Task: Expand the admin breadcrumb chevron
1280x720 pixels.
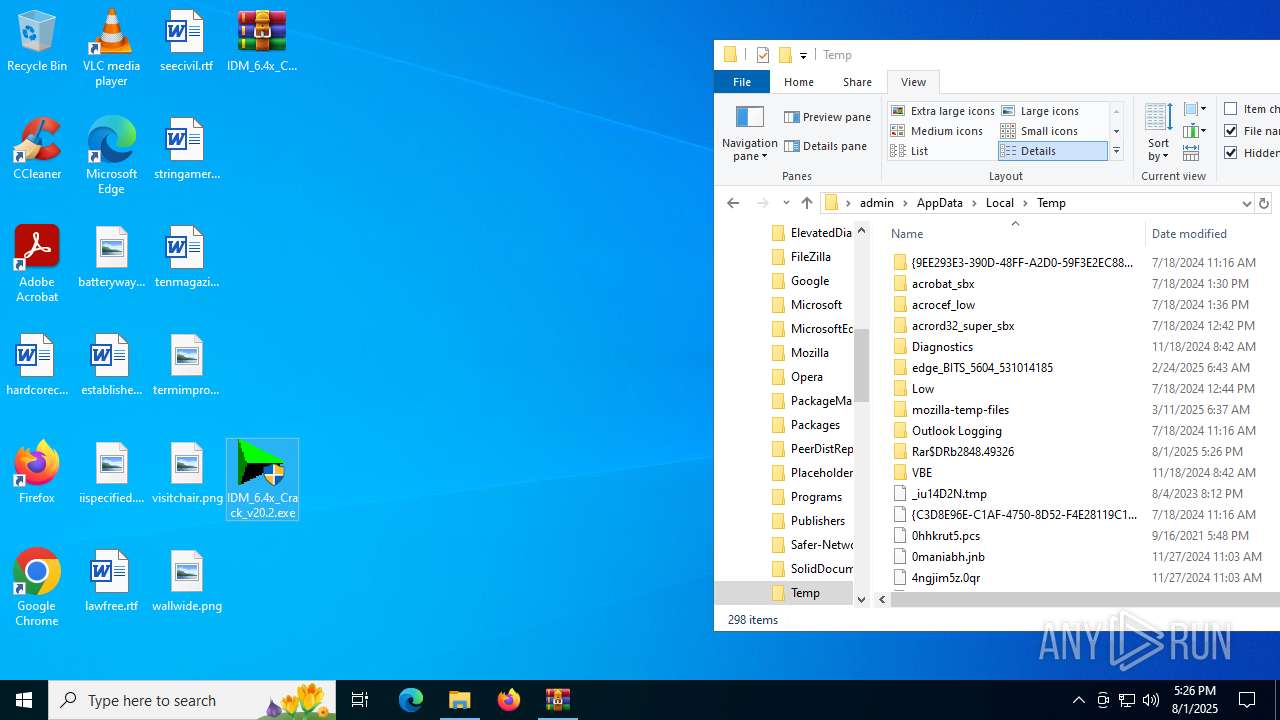Action: [907, 203]
